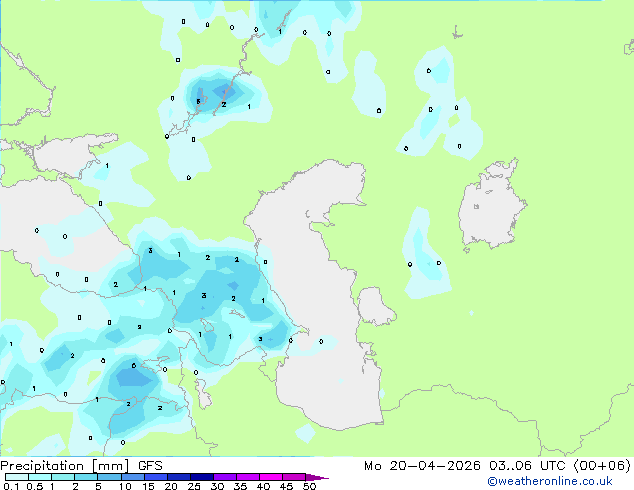Click the 1–2 mm legend color swatch

pos(63,477)
